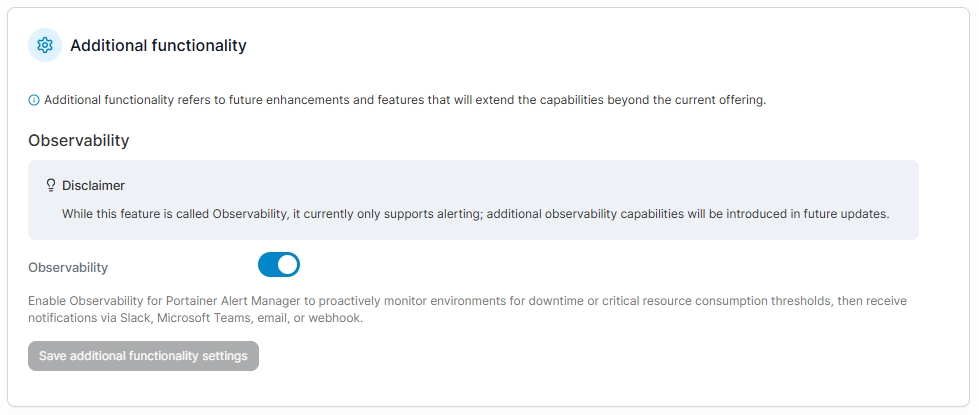Click the Disclaimer label text
This screenshot has width=979, height=415.
point(93,185)
